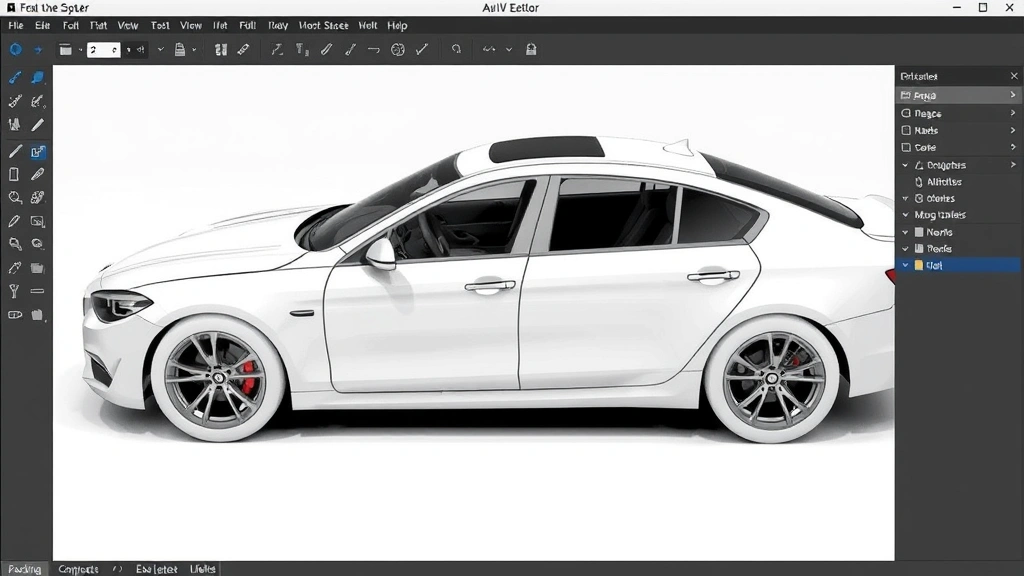Click the checkmark icon in top toolbar
The image size is (1024, 576).
(x=422, y=49)
